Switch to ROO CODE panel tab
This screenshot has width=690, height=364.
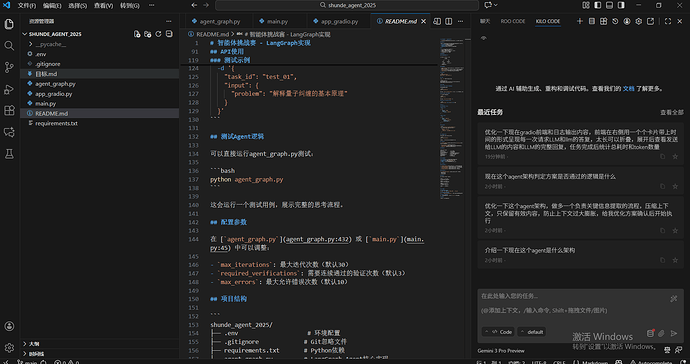pos(513,21)
